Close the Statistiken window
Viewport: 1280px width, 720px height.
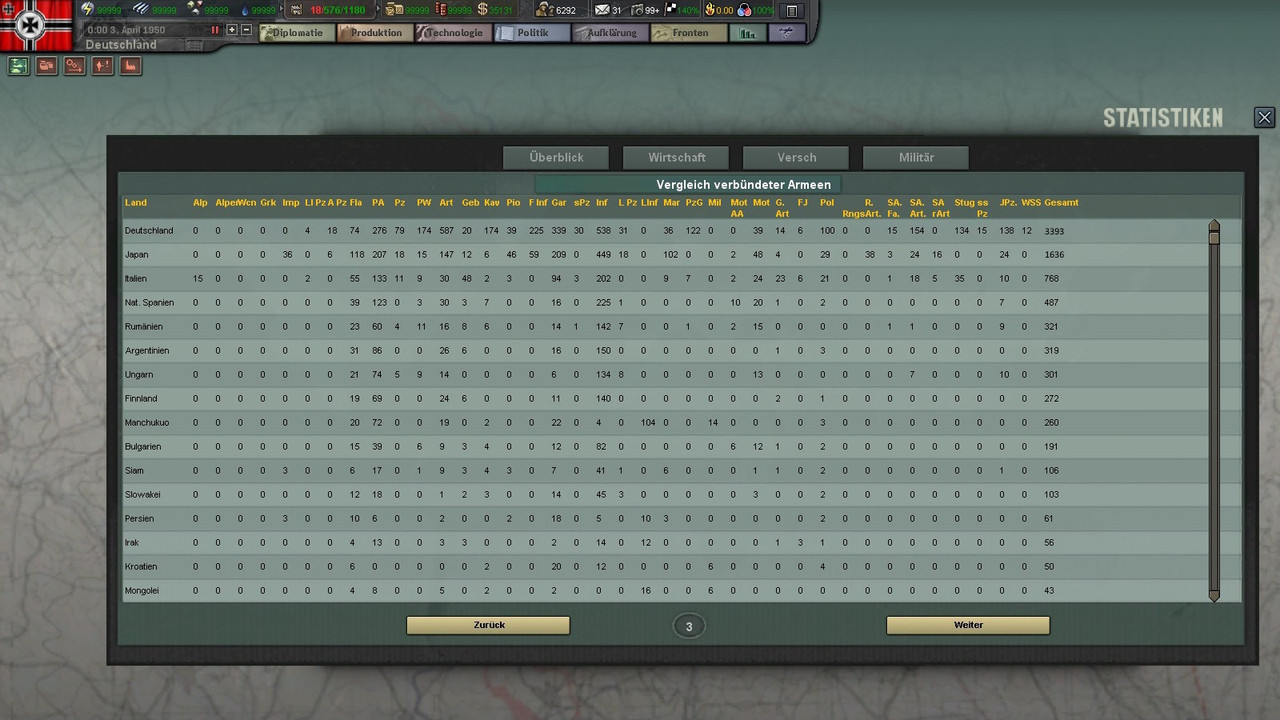1264,117
